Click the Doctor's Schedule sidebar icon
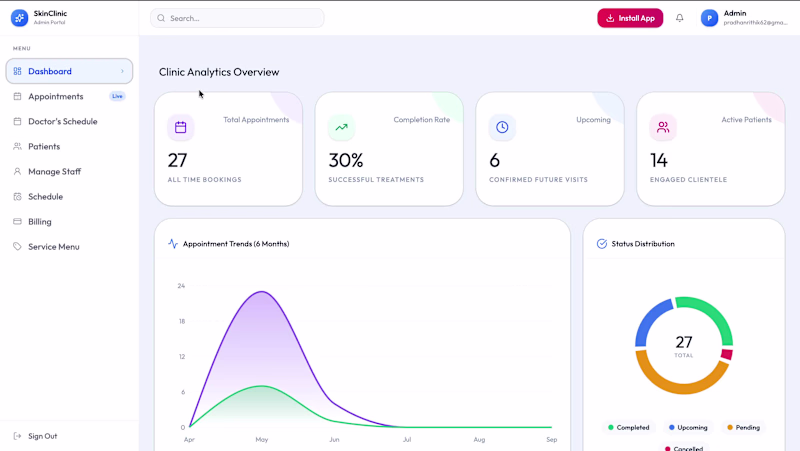The height and width of the screenshot is (451, 800). (x=17, y=121)
